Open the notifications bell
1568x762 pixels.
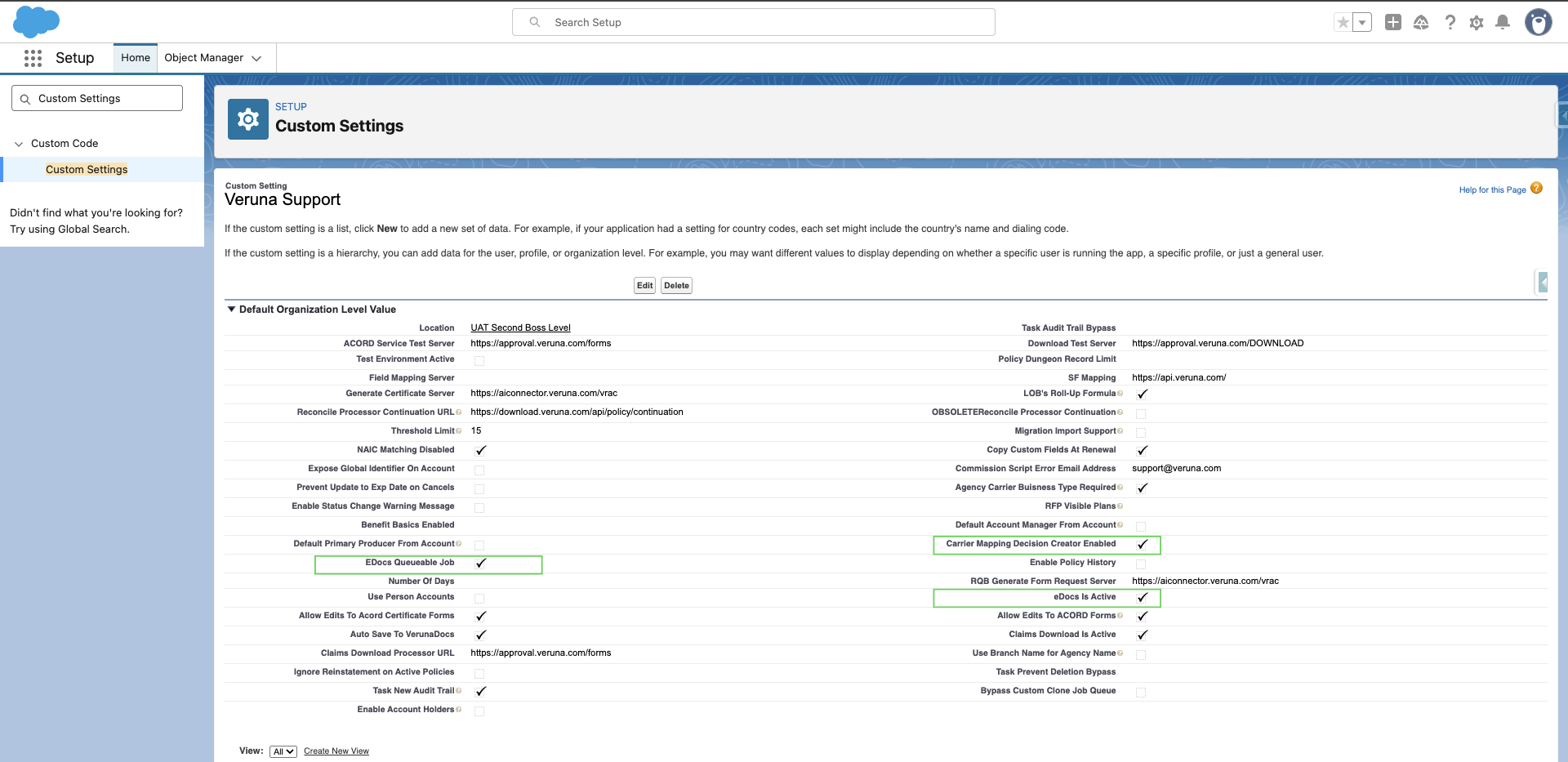[x=1503, y=23]
